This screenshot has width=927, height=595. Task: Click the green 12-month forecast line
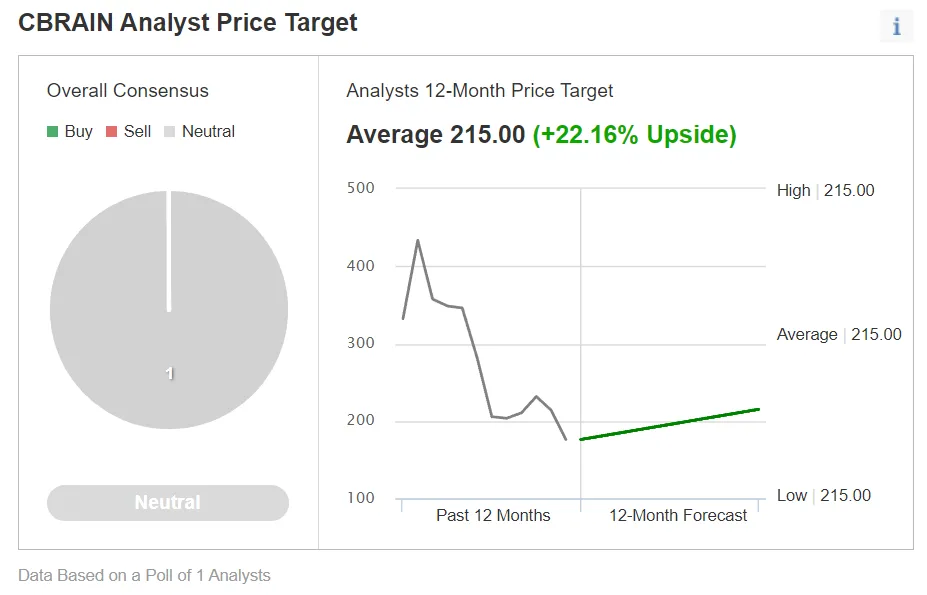click(x=670, y=424)
